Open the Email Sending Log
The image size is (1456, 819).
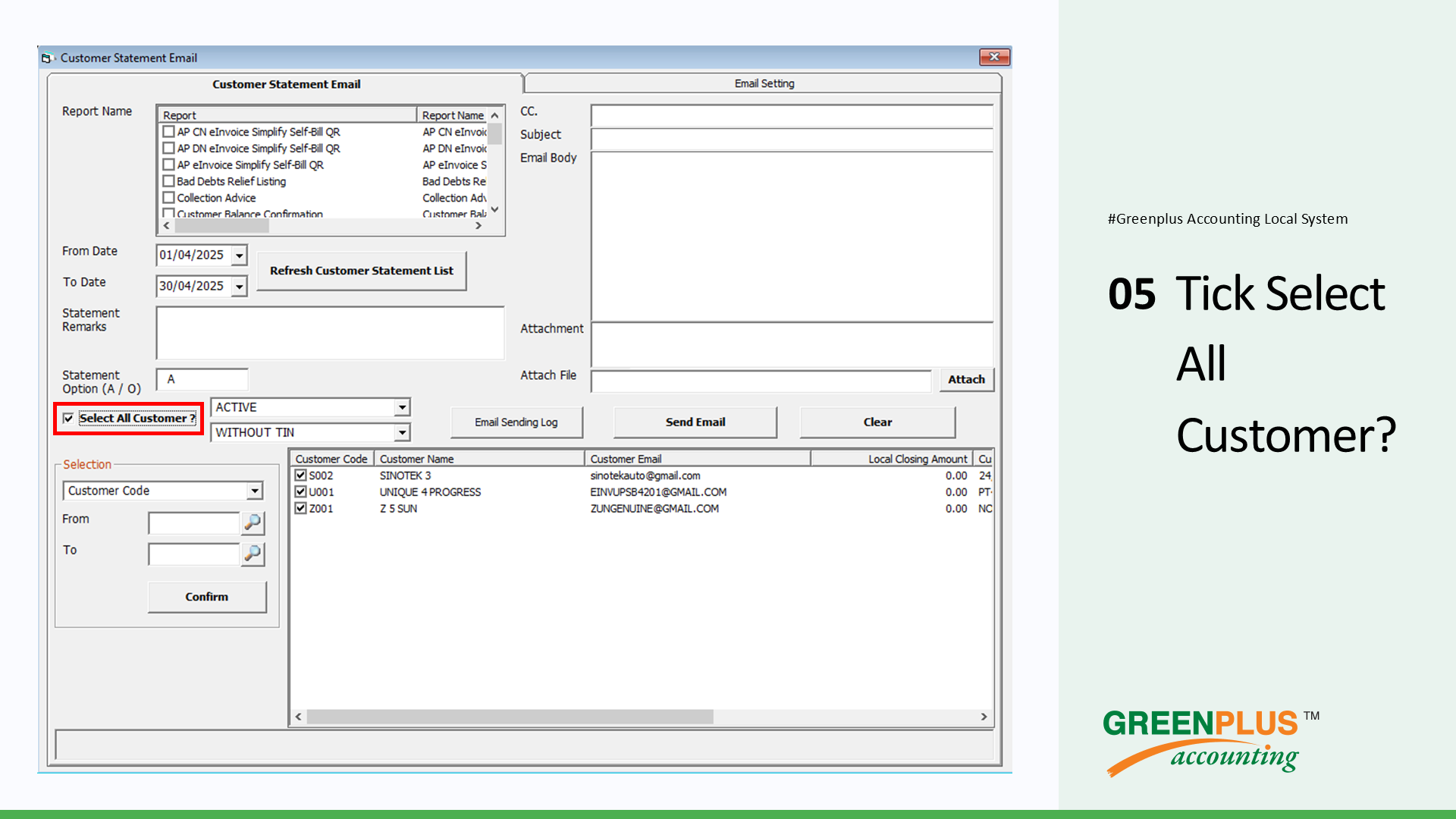[516, 422]
